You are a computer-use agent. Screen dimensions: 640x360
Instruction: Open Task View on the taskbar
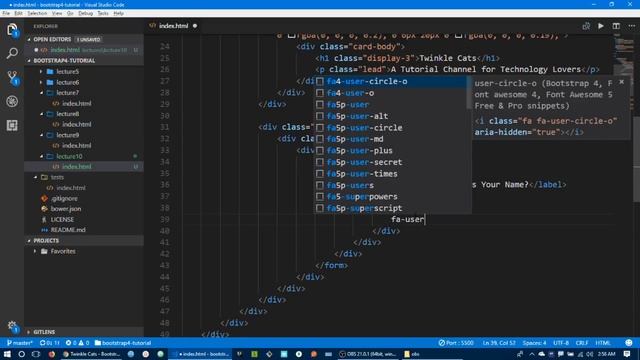tap(36, 354)
